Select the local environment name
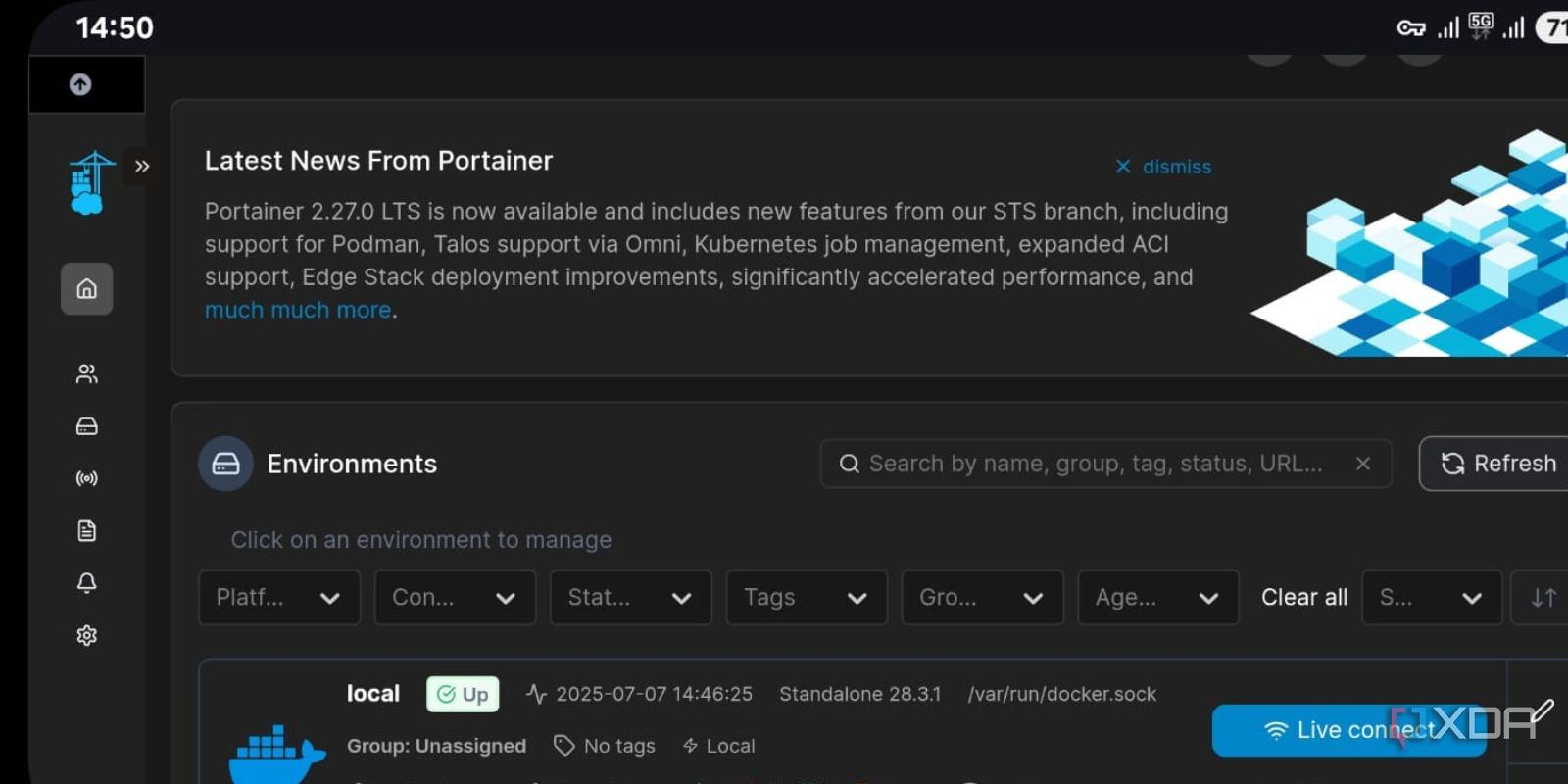Image resolution: width=1568 pixels, height=784 pixels. click(x=372, y=694)
